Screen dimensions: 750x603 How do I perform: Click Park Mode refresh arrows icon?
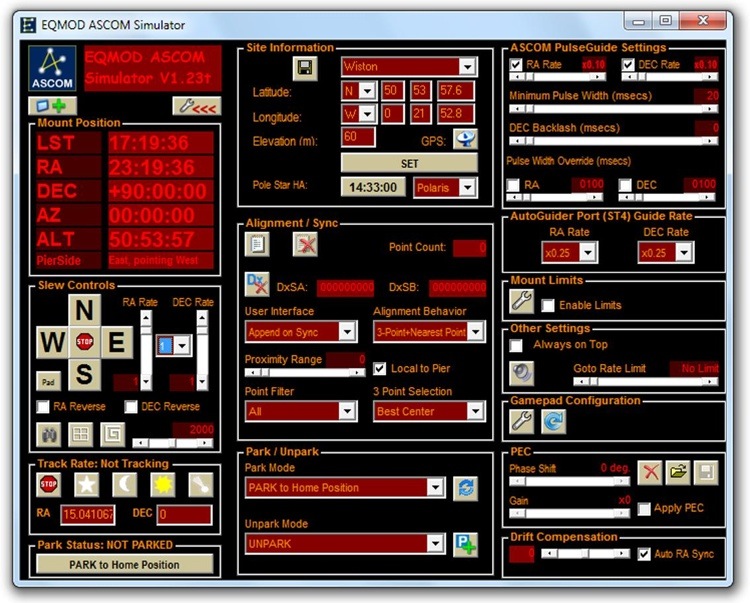(x=465, y=488)
